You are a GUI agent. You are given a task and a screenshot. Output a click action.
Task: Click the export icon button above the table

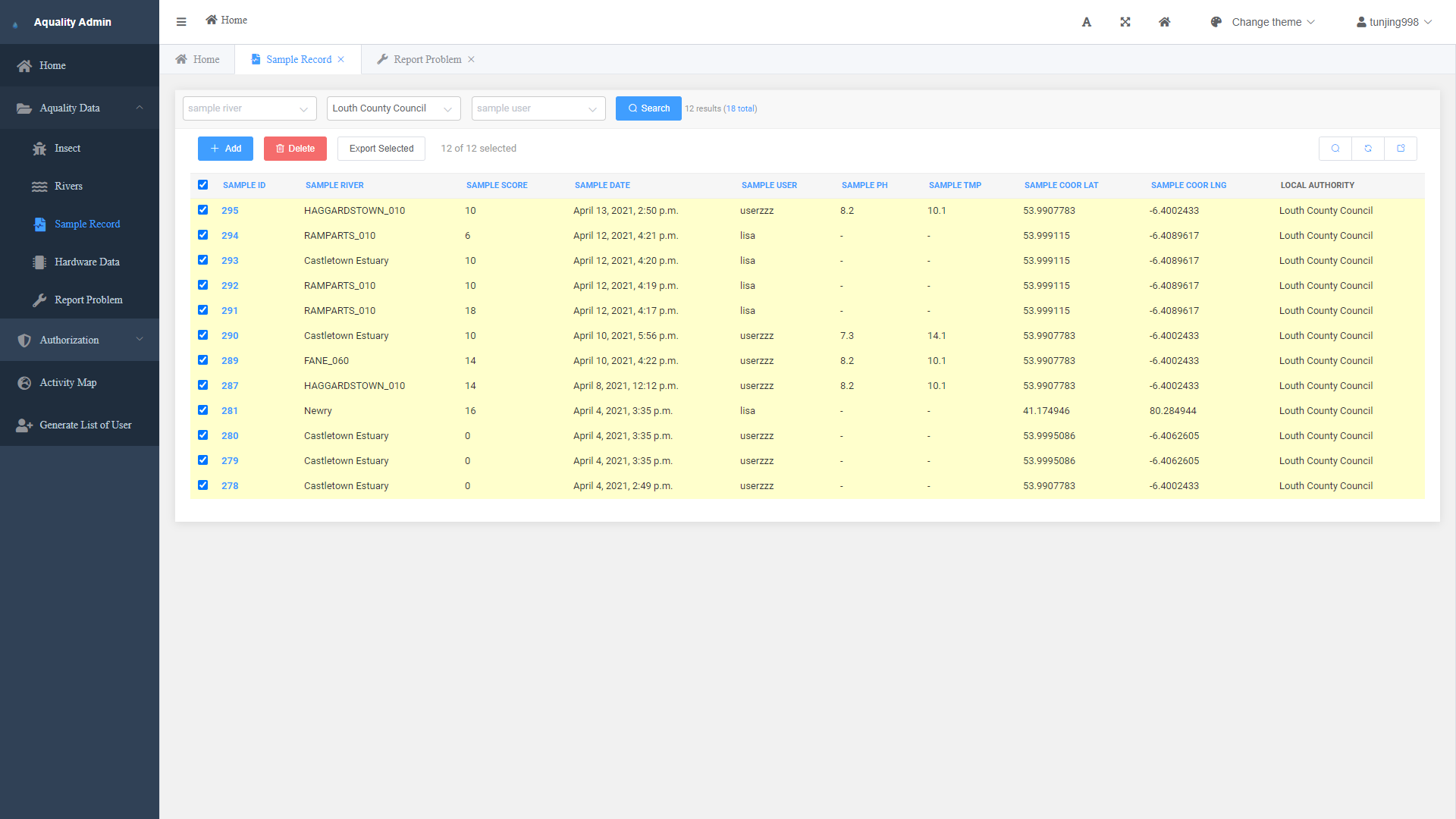point(1401,149)
